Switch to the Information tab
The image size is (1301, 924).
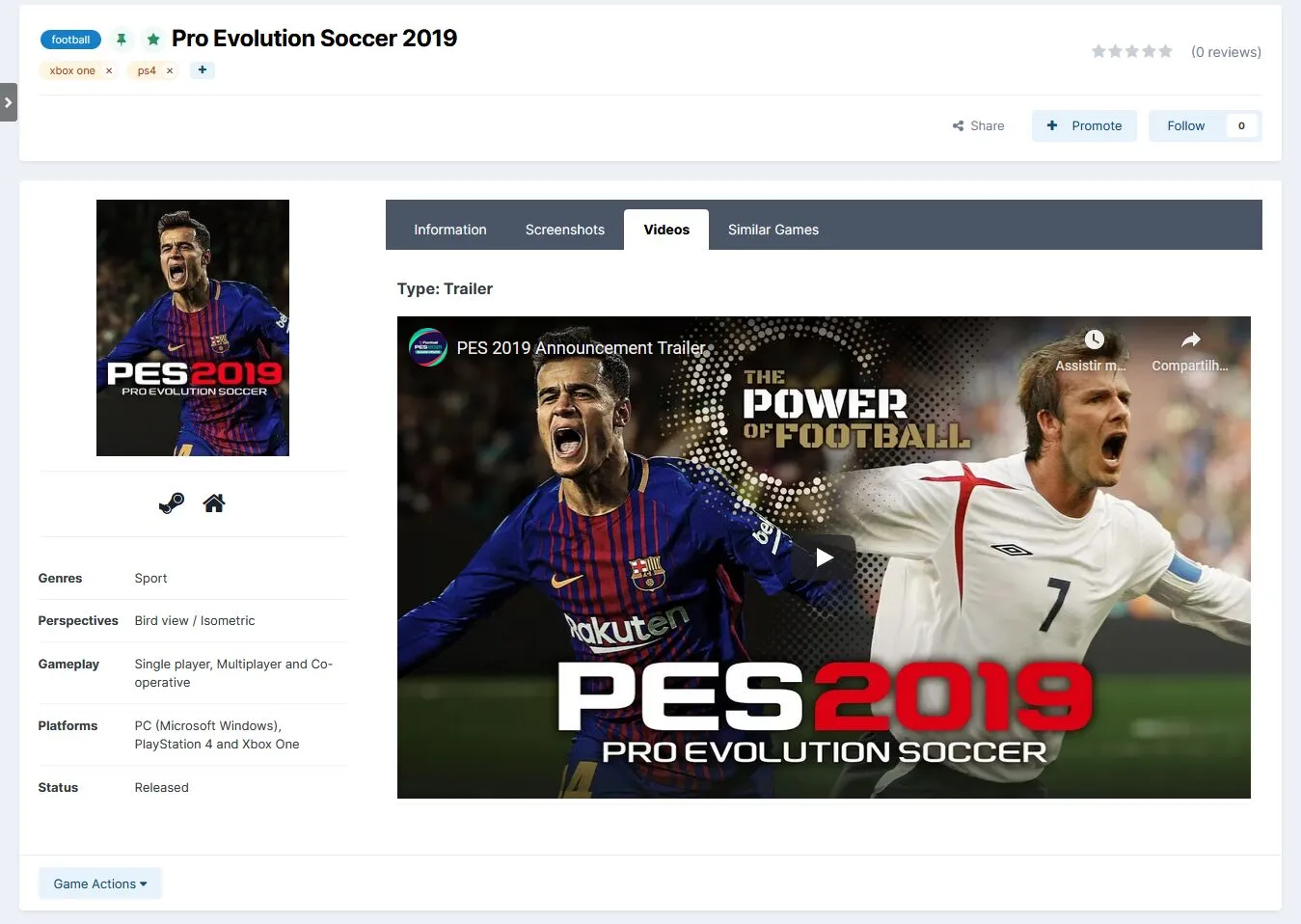[450, 230]
